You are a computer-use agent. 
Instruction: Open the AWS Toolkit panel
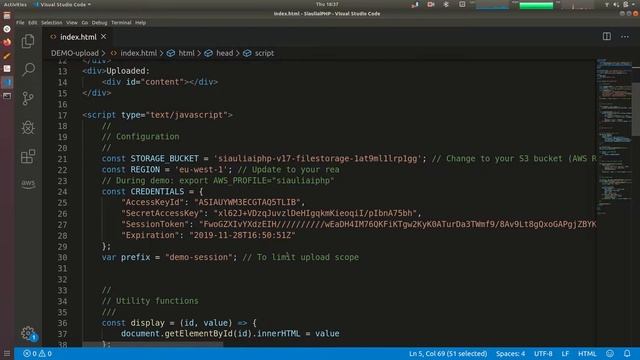(28, 184)
